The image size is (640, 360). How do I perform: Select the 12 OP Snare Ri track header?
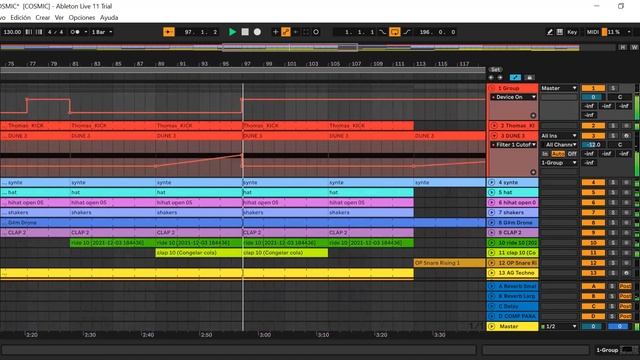(513, 263)
